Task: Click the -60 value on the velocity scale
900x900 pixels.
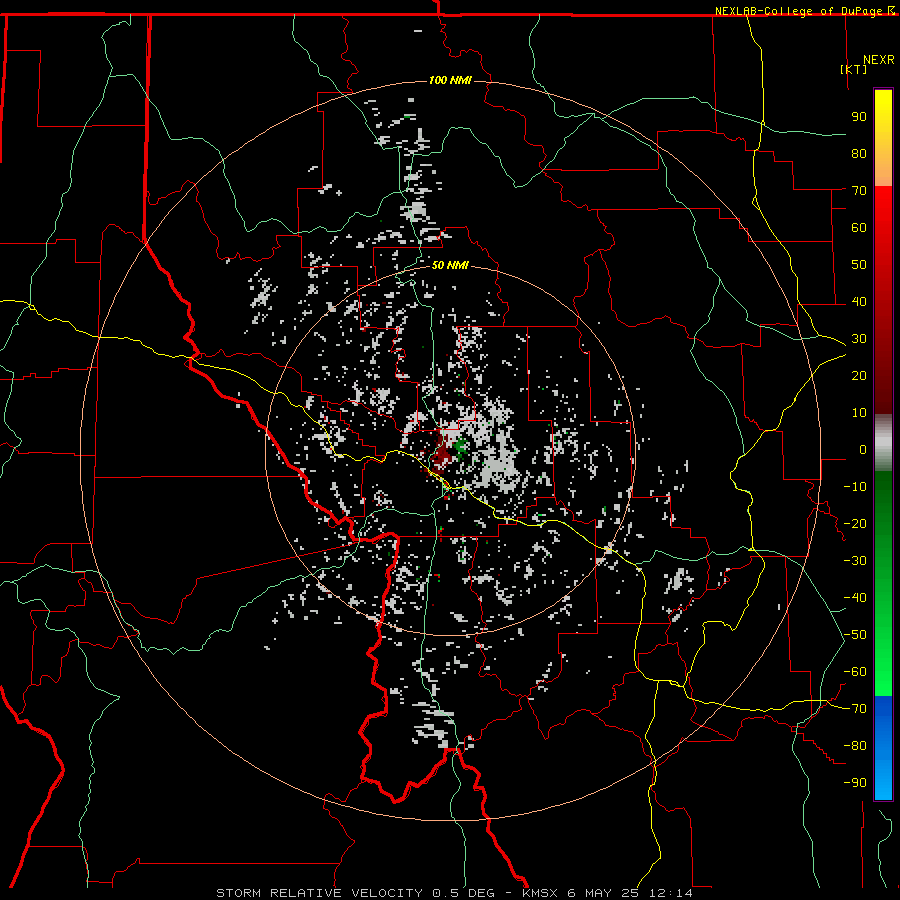Action: pos(855,672)
